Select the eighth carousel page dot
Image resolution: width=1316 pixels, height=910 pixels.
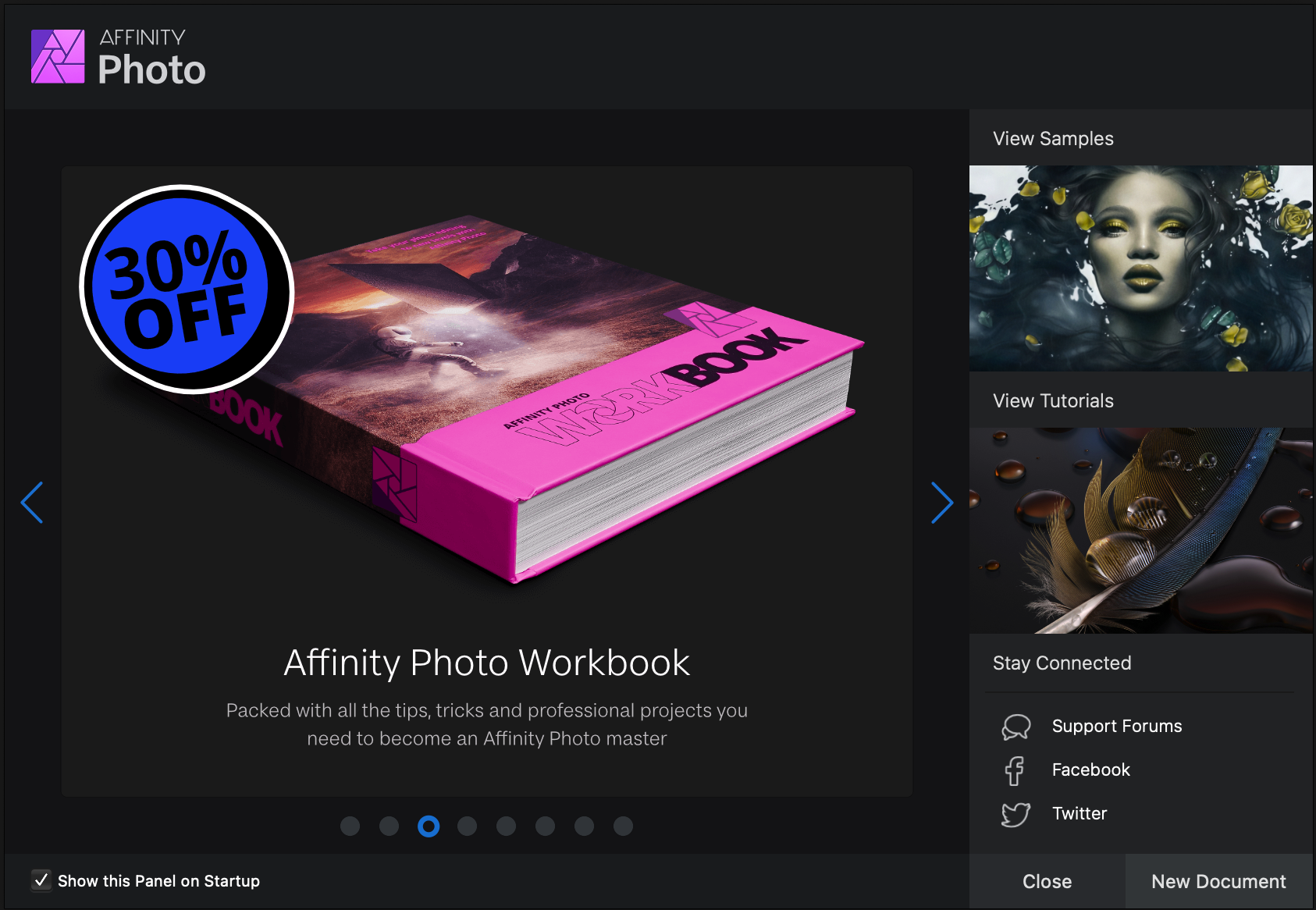click(x=624, y=826)
